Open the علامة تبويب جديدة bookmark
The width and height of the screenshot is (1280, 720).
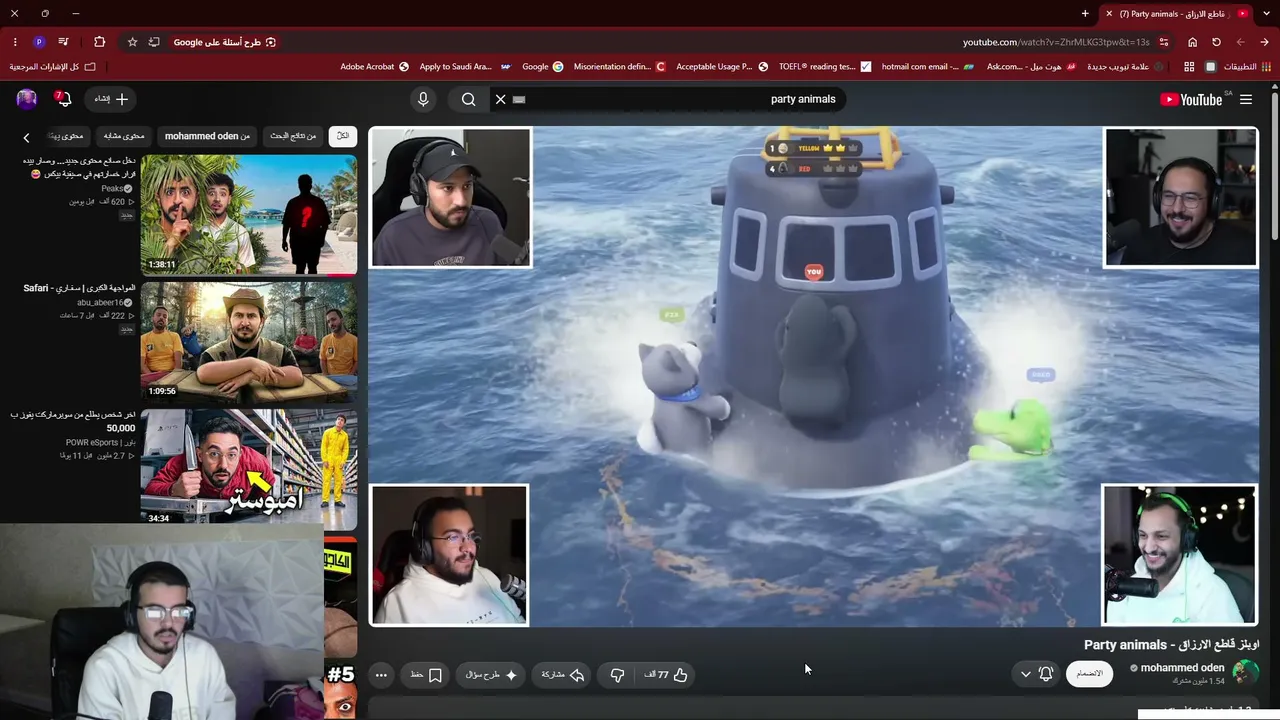1125,67
